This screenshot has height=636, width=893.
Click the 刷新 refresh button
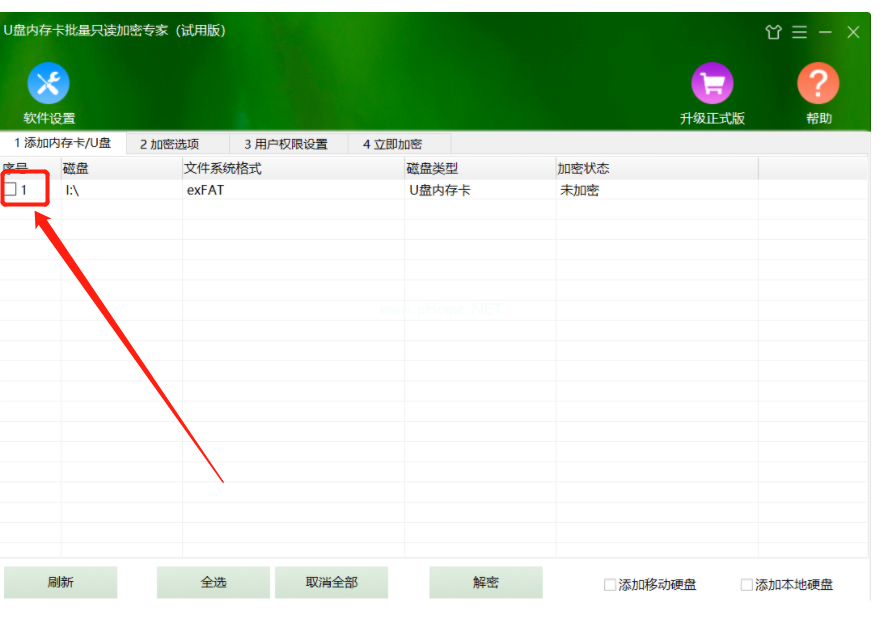coord(61,582)
